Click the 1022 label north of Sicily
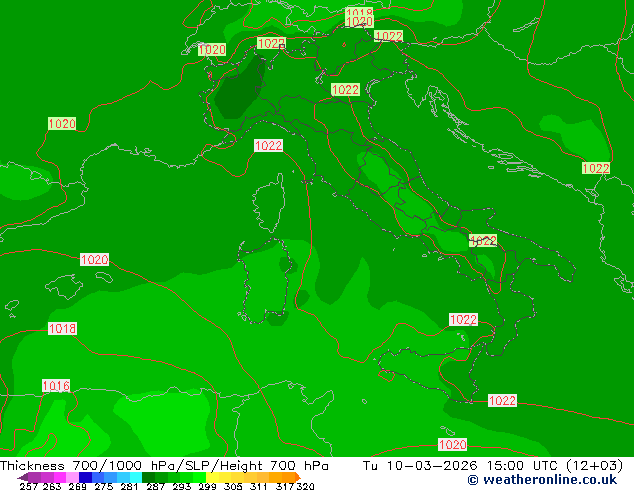634x490 pixels. click(x=463, y=319)
